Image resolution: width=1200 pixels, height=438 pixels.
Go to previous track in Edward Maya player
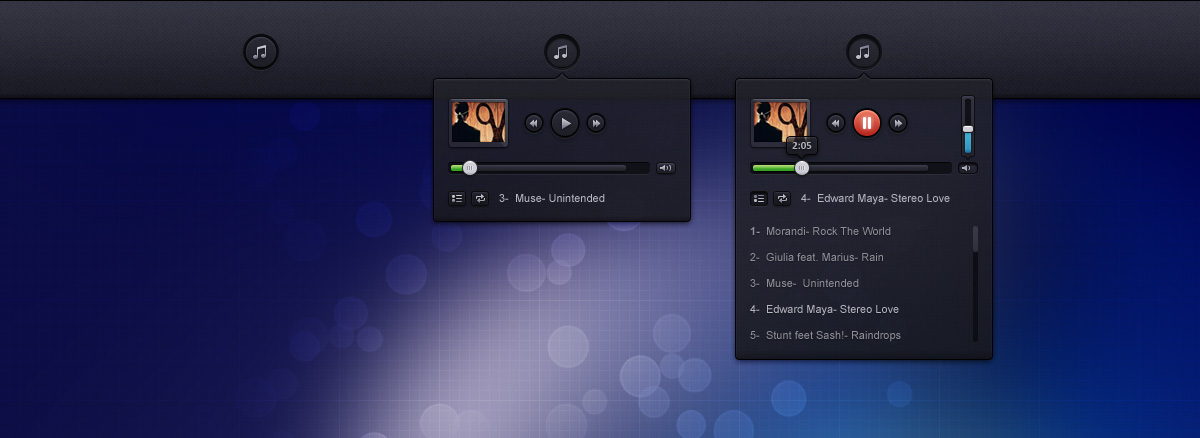coord(836,123)
